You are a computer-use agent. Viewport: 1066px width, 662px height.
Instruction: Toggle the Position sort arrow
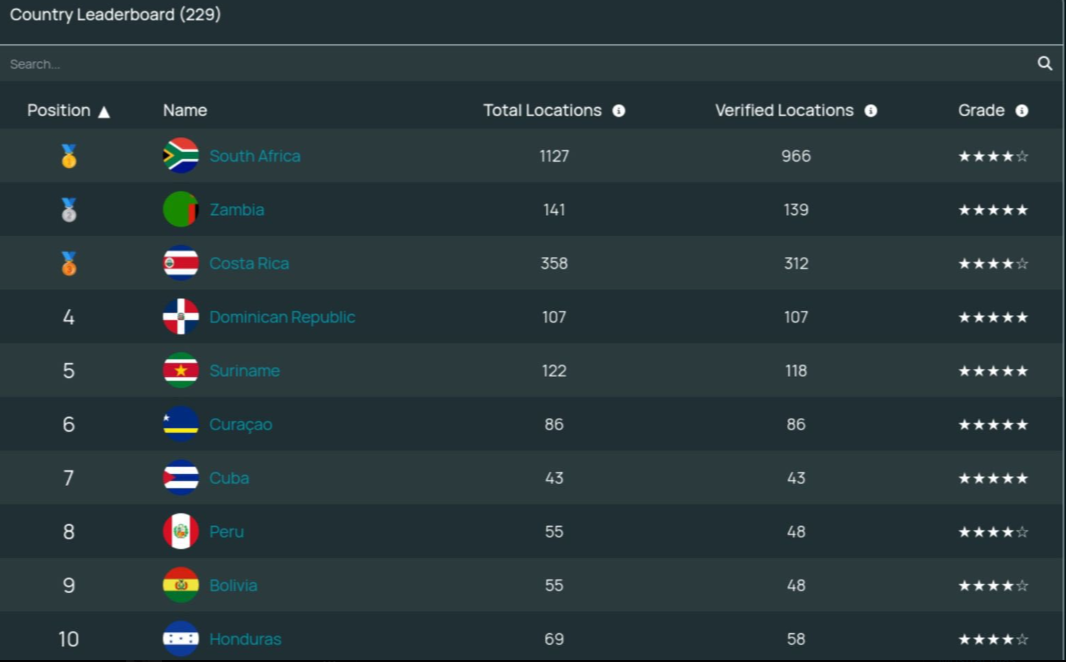coord(104,112)
